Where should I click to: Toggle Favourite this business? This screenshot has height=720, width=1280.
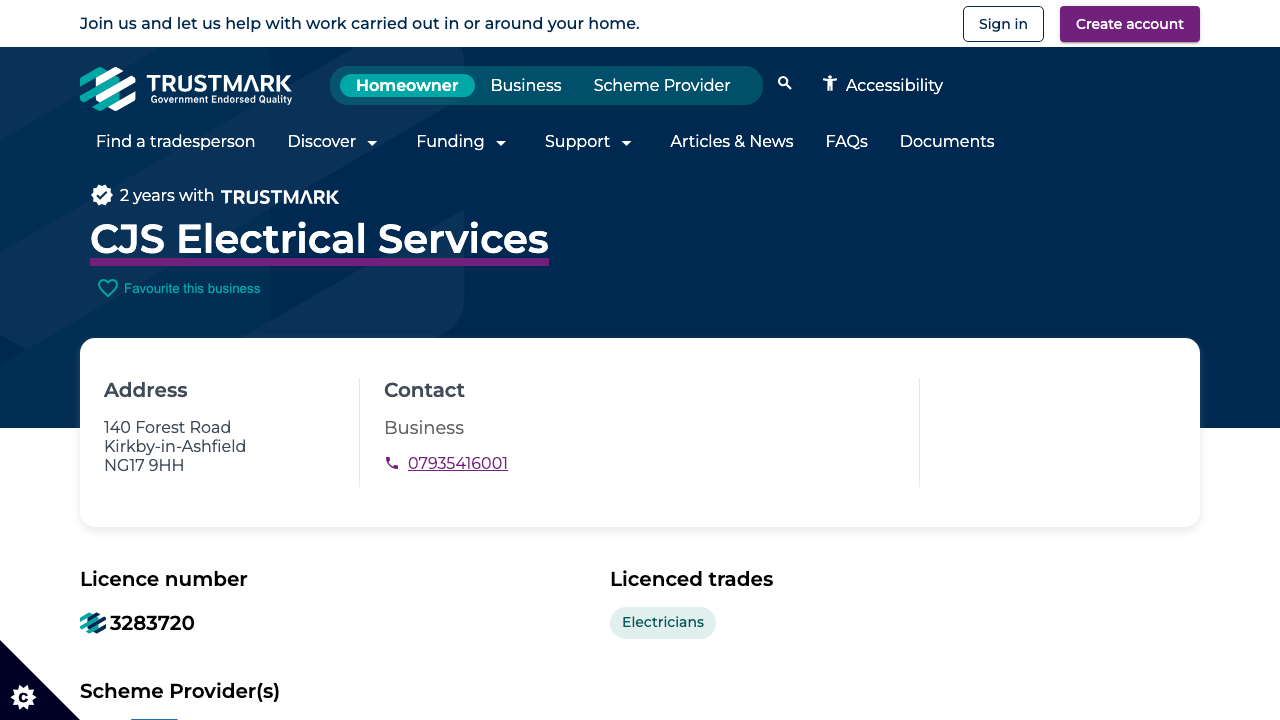click(191, 288)
